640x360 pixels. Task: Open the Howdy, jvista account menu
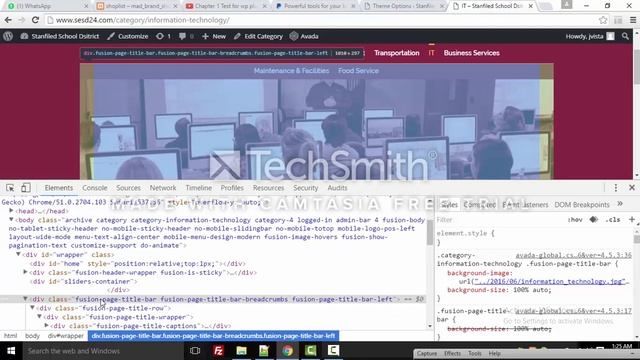coord(590,36)
